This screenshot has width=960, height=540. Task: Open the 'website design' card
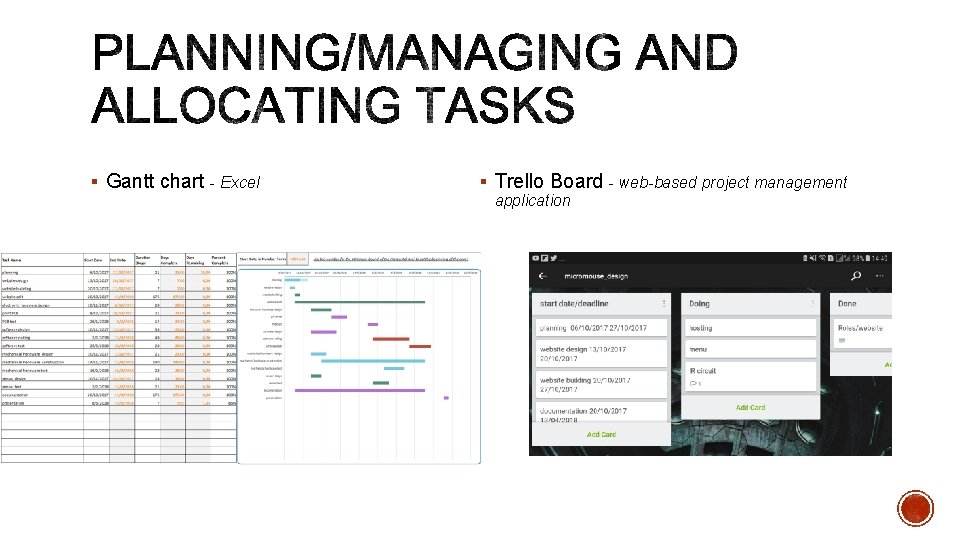[x=601, y=353]
